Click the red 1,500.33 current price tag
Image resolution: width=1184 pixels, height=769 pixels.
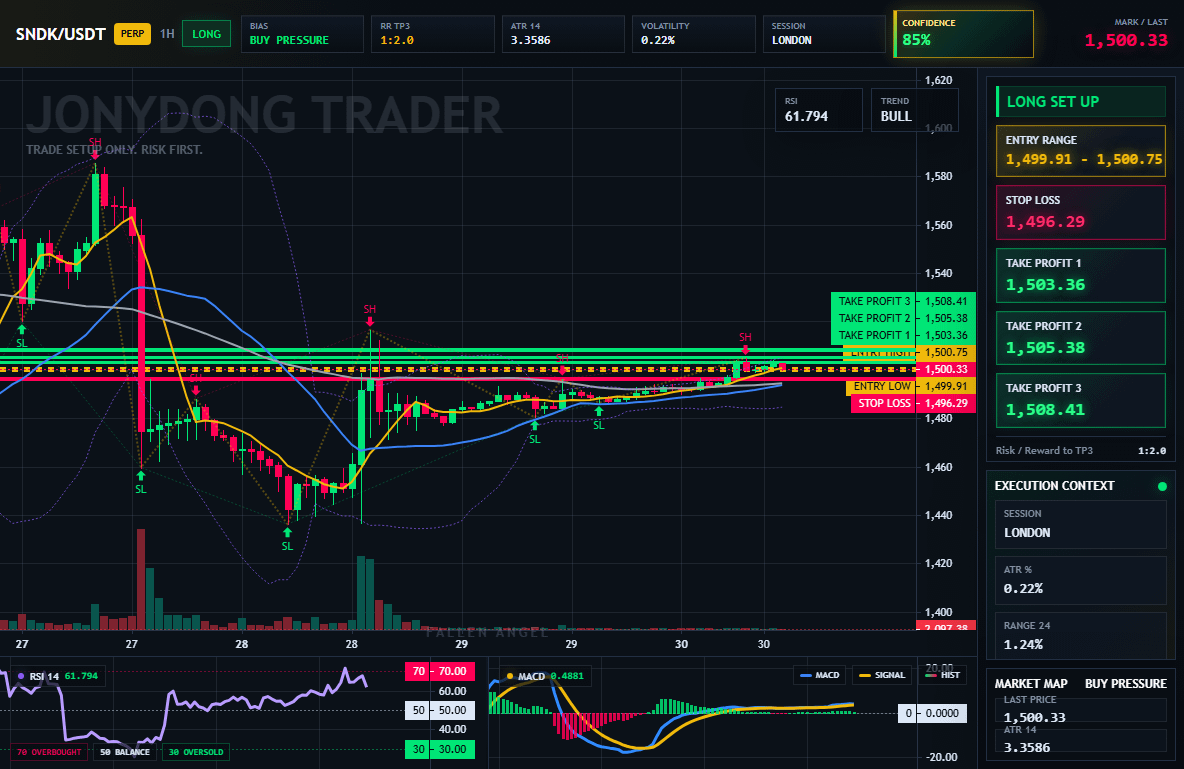point(946,369)
